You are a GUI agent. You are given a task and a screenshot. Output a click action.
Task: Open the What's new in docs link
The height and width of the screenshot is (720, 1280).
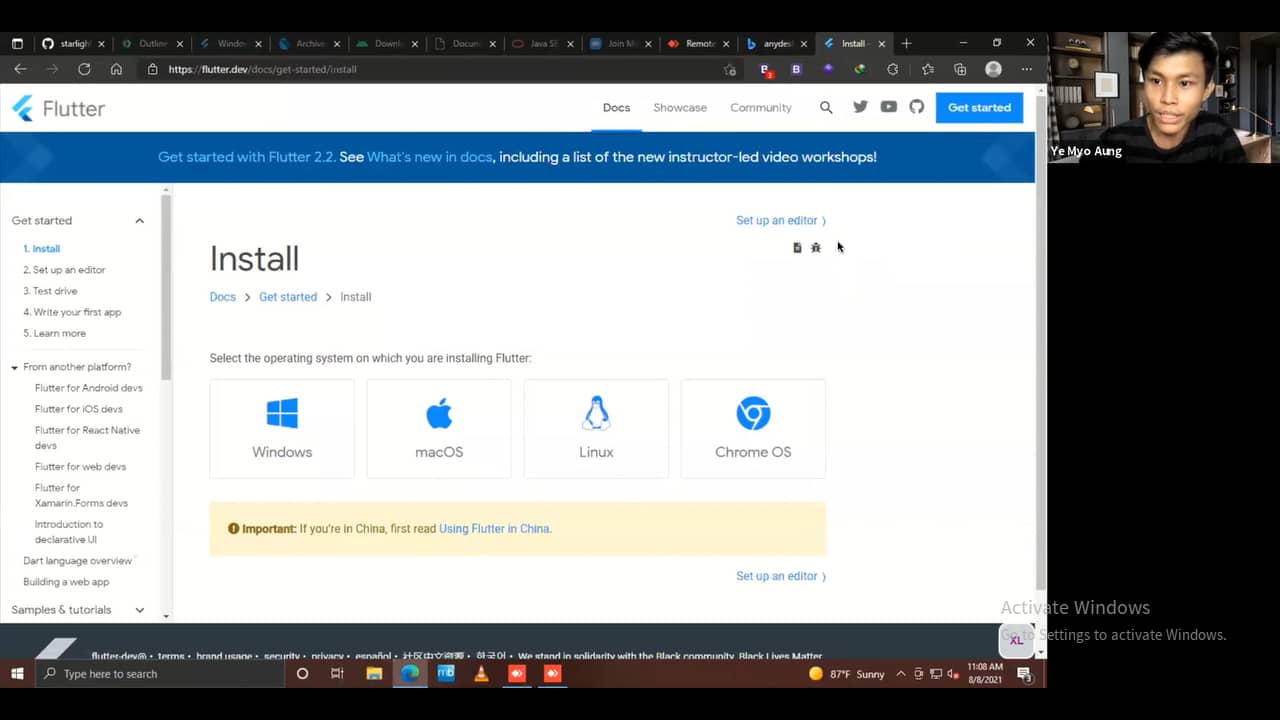[429, 157]
